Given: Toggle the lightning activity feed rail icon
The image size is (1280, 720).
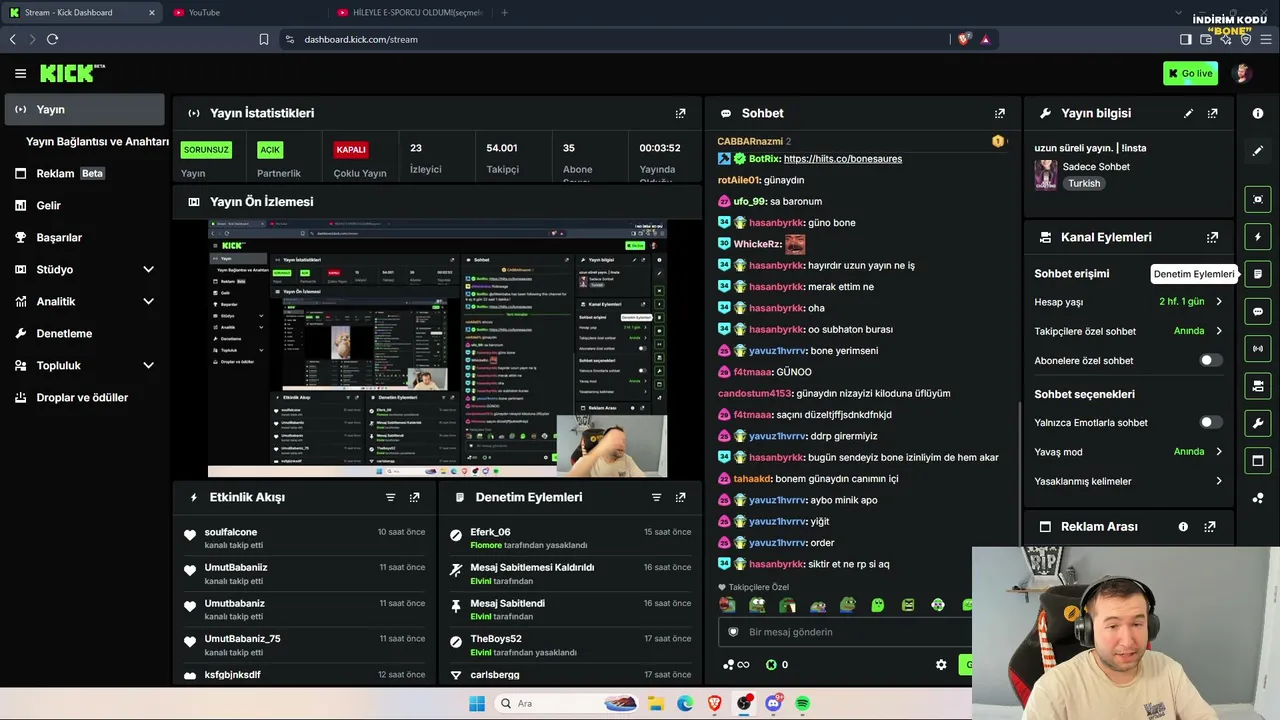Looking at the screenshot, I should tap(1258, 237).
